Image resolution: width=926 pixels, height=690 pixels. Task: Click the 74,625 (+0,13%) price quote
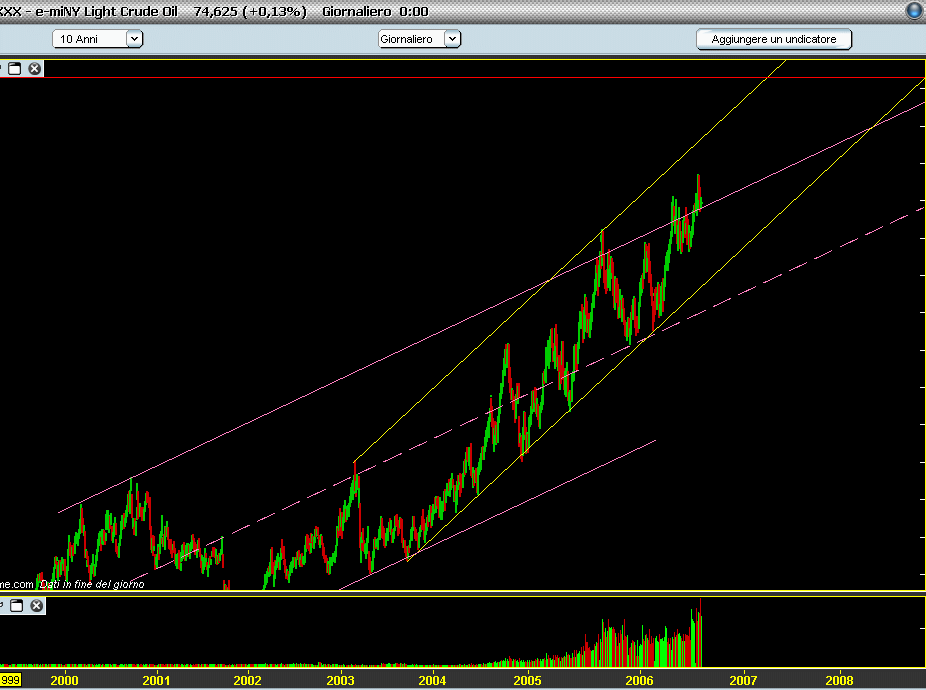click(250, 12)
